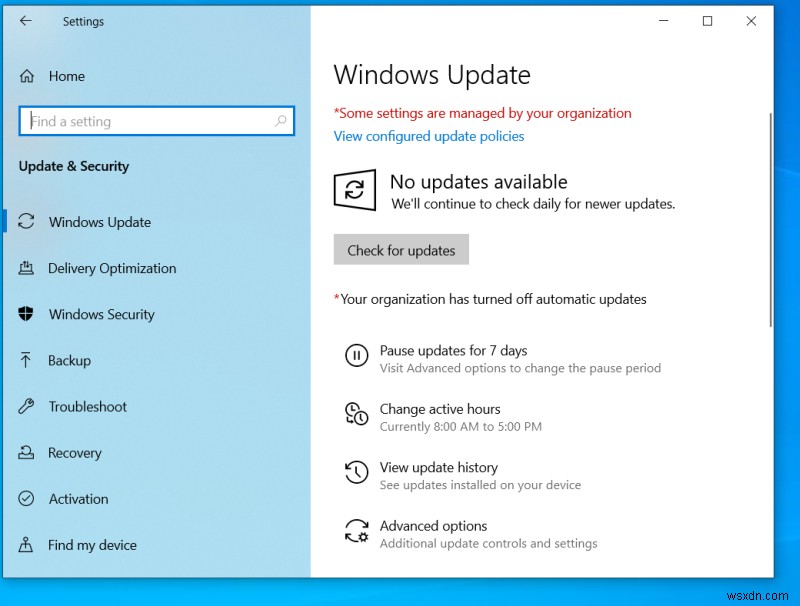The image size is (800, 606).
Task: Select the Backup upload icon
Action: 25,360
